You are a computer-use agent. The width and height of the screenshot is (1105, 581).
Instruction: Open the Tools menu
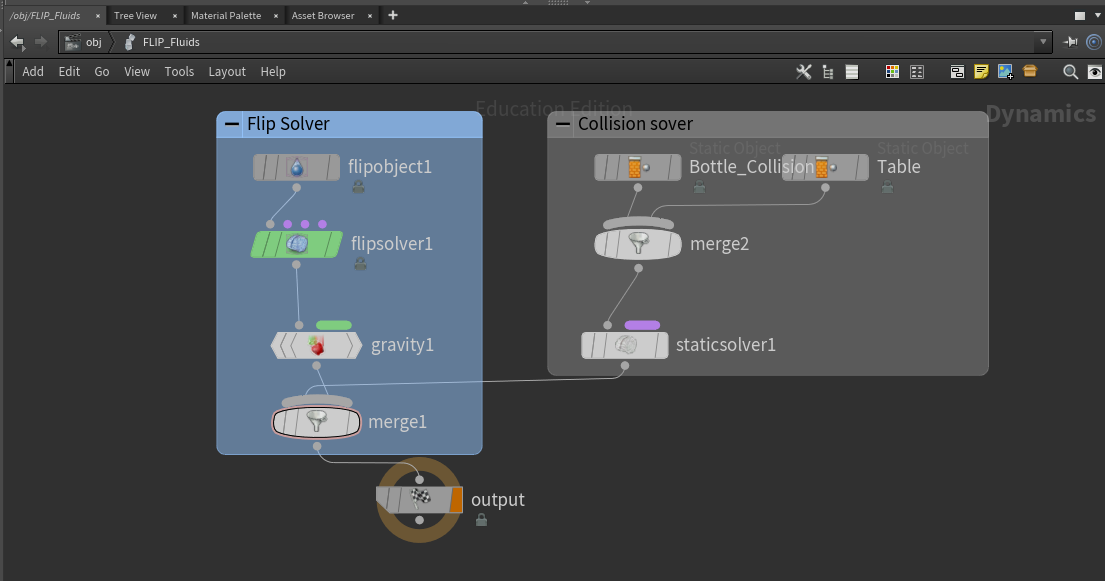pos(179,72)
